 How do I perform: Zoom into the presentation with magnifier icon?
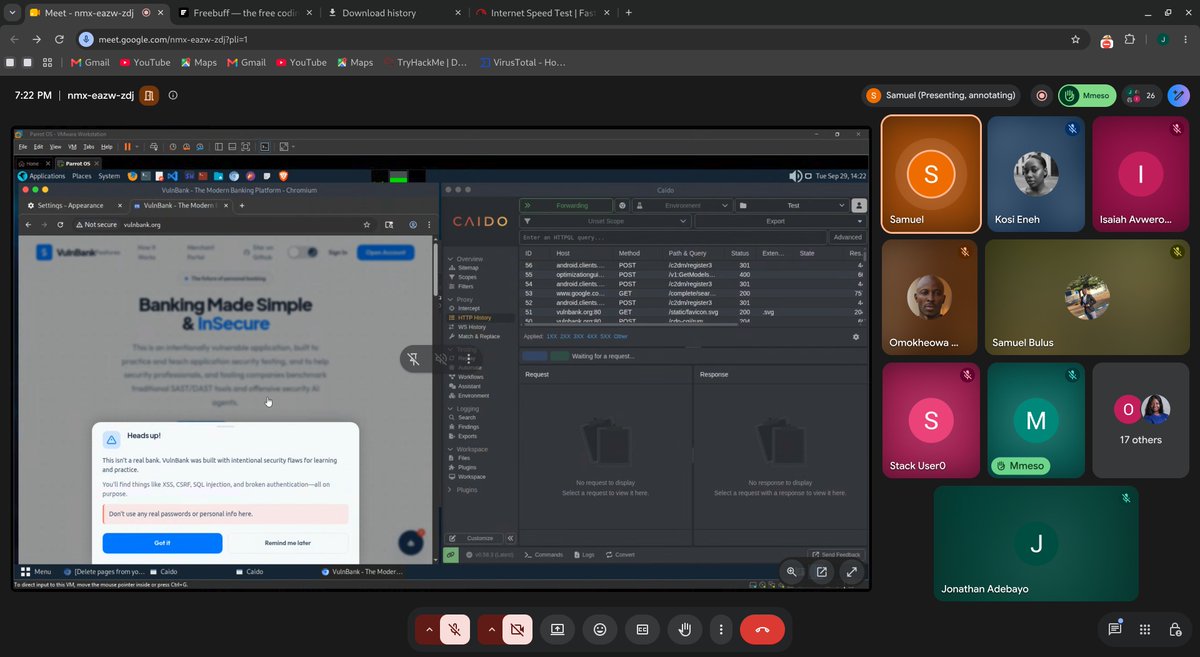pos(791,572)
